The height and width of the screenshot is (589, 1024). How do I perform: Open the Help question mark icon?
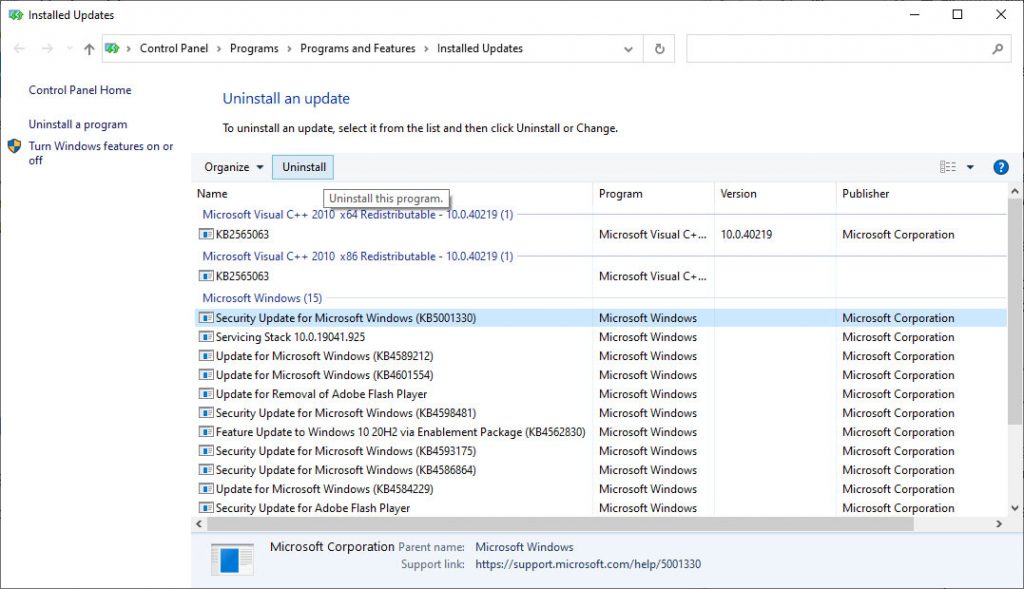1000,167
